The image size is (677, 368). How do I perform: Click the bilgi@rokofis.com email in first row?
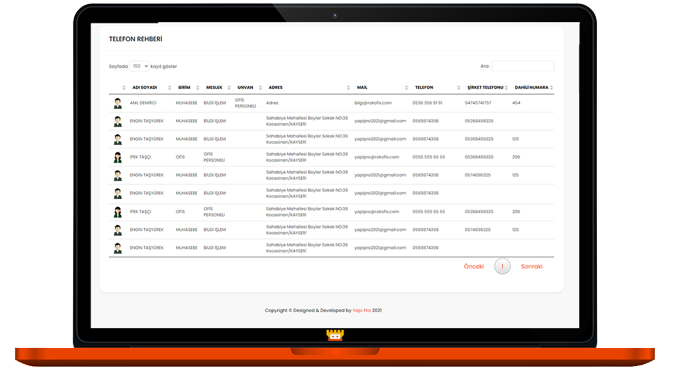click(x=373, y=103)
